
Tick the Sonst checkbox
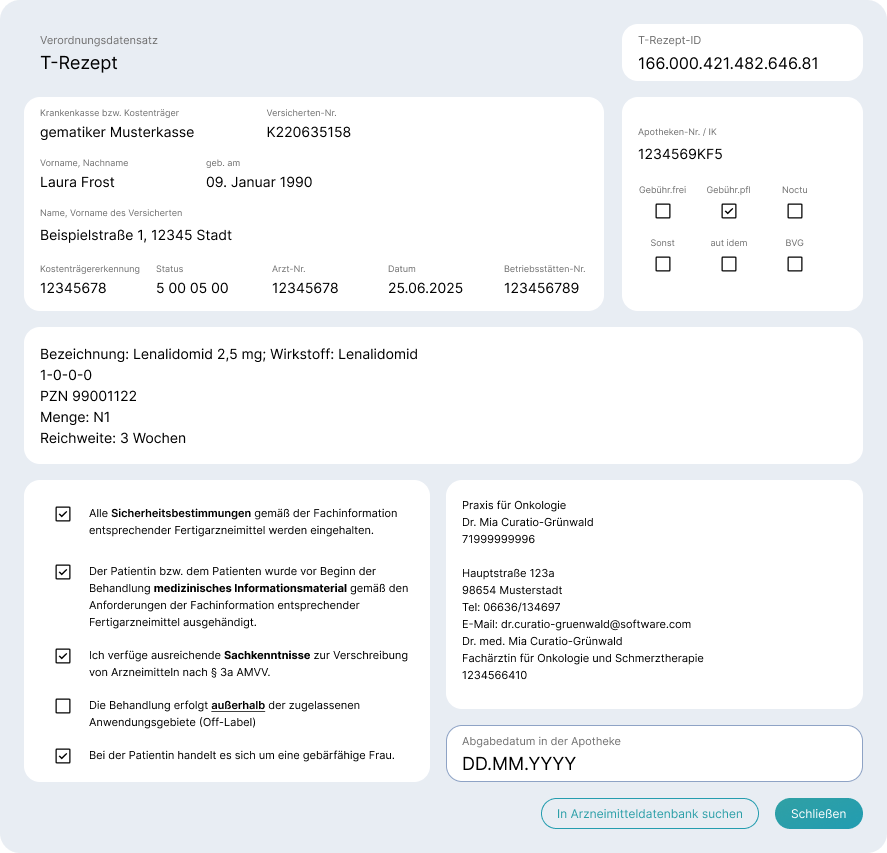coord(662,264)
